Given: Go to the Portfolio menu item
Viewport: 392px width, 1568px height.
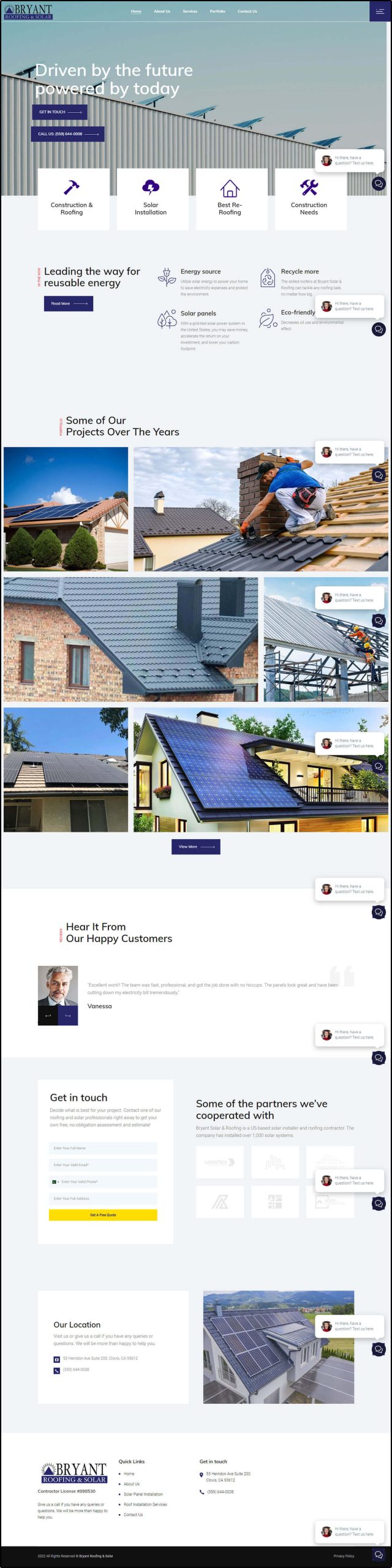Looking at the screenshot, I should click(217, 11).
